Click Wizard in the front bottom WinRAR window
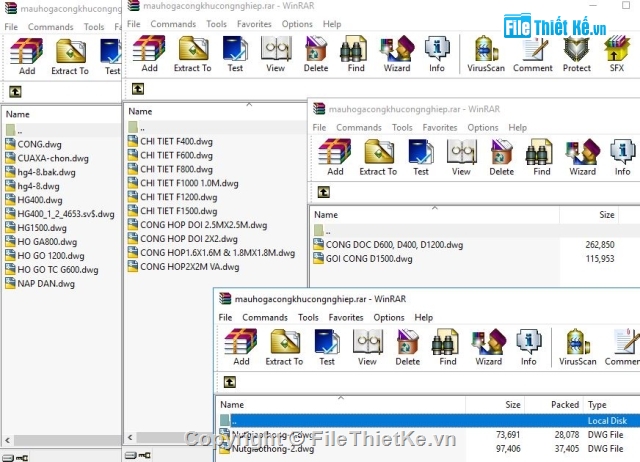This screenshot has width=640, height=462. click(489, 347)
